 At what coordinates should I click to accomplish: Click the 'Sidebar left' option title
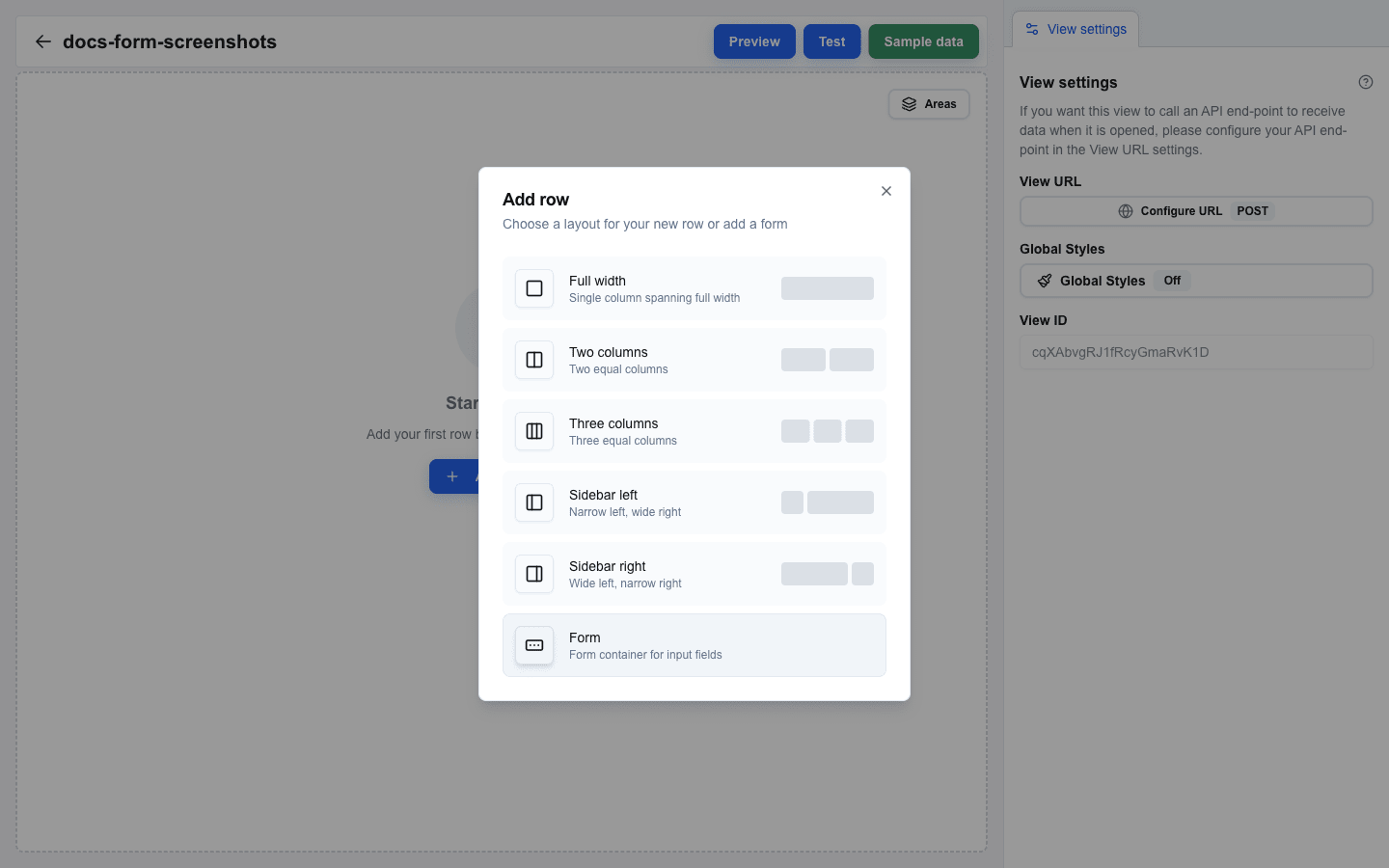pyautogui.click(x=603, y=495)
